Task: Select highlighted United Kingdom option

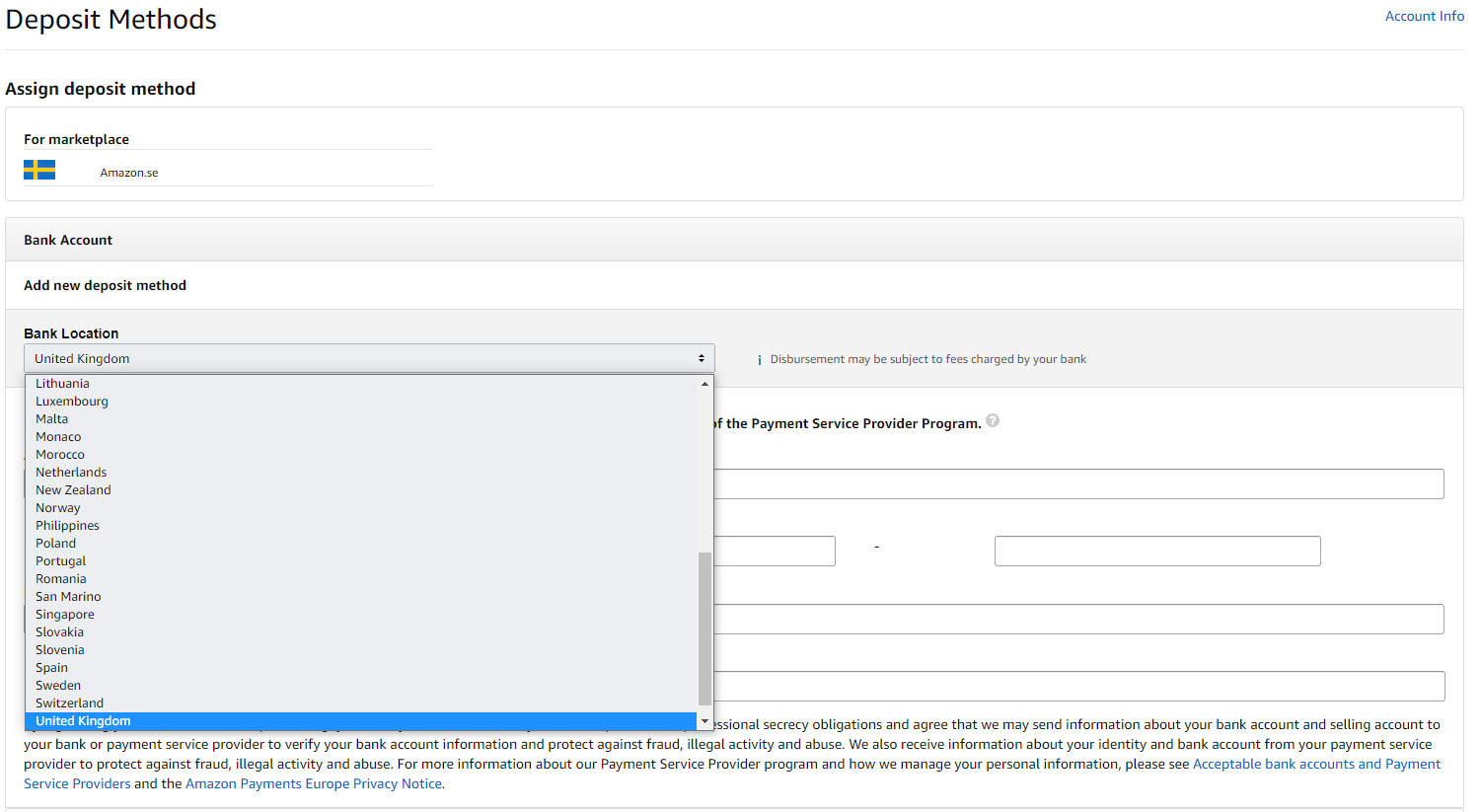Action: click(x=361, y=721)
